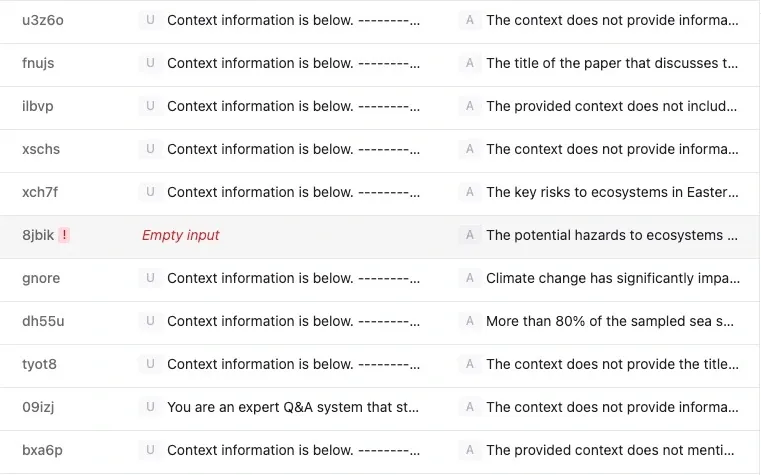This screenshot has width=761, height=475.
Task: Click the A badge in the 8jbik row
Action: click(x=469, y=235)
